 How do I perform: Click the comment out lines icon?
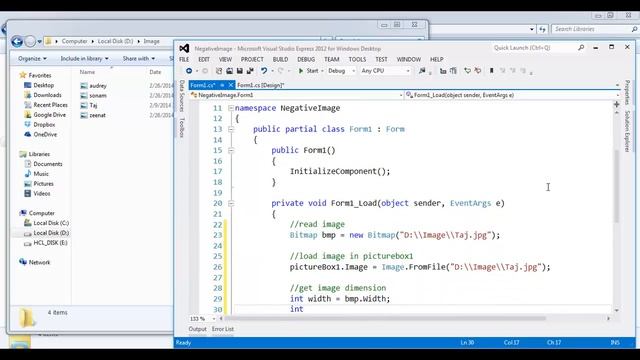click(467, 71)
